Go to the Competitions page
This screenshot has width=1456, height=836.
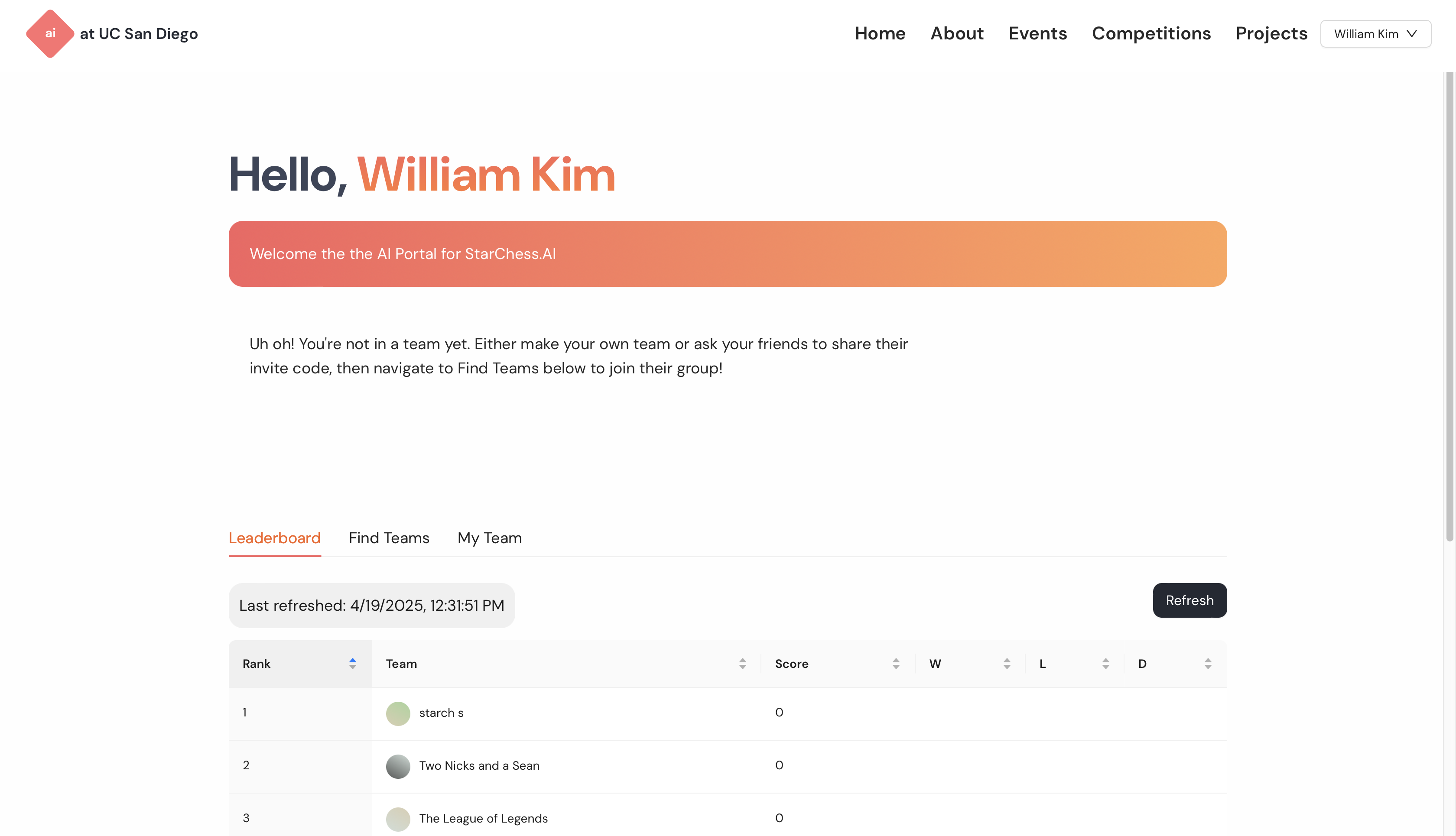pos(1151,33)
